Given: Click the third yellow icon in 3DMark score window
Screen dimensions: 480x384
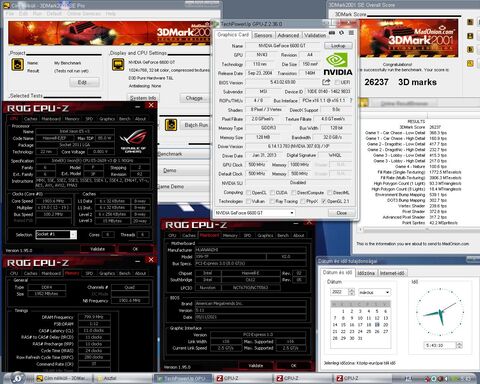Looking at the screenshot, I should tap(470, 49).
